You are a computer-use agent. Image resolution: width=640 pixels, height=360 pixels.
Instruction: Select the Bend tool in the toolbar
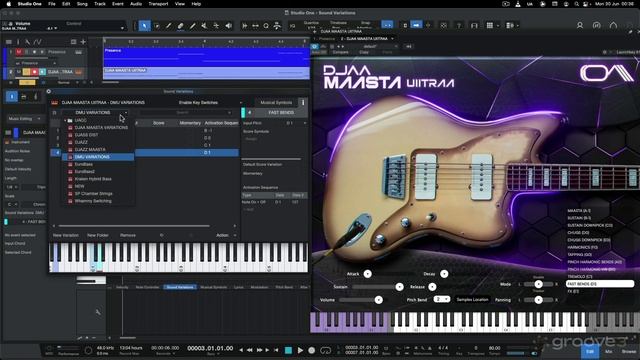(x=216, y=26)
